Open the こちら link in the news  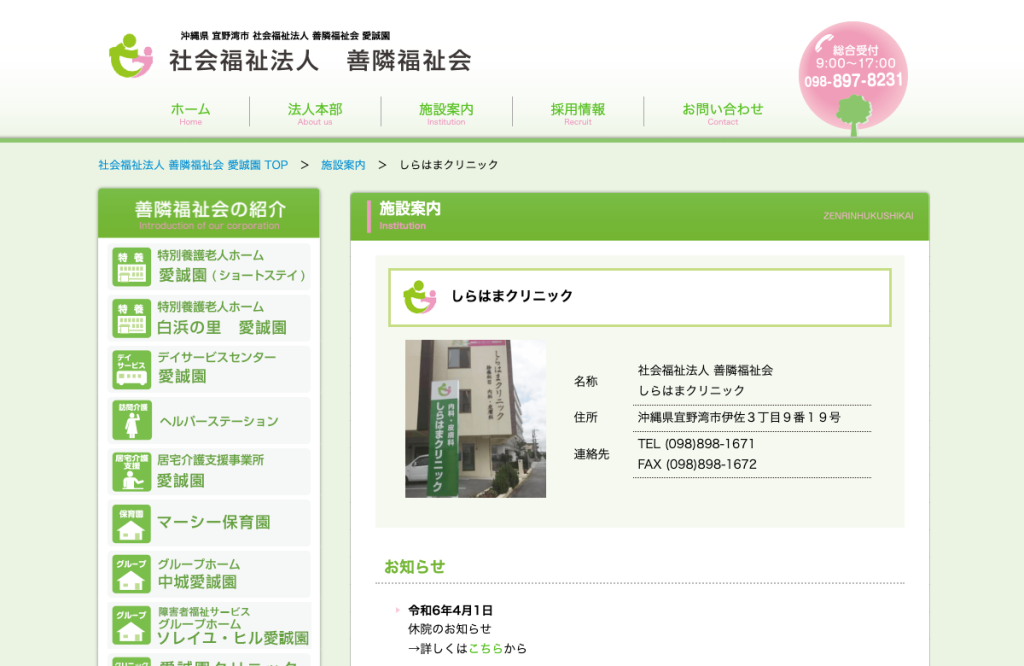[x=486, y=648]
